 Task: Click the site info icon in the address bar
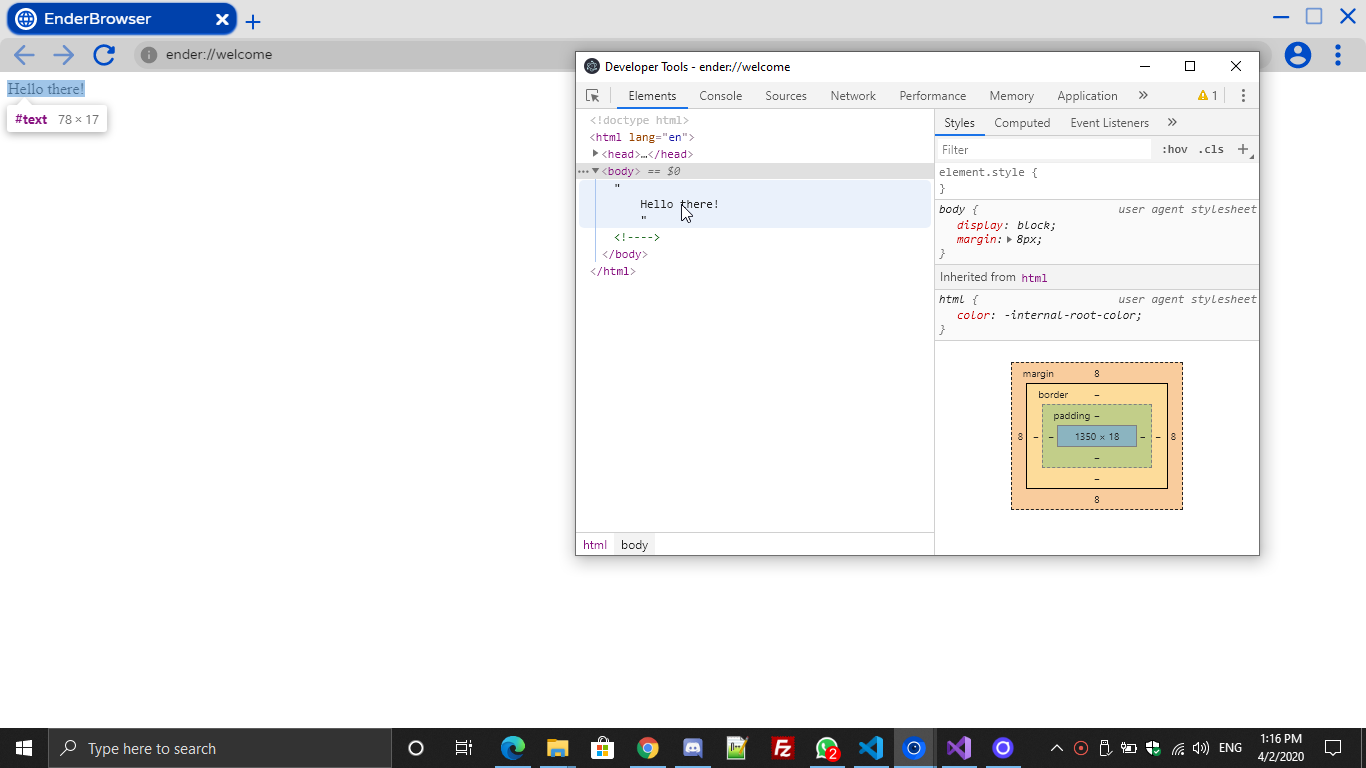click(148, 55)
